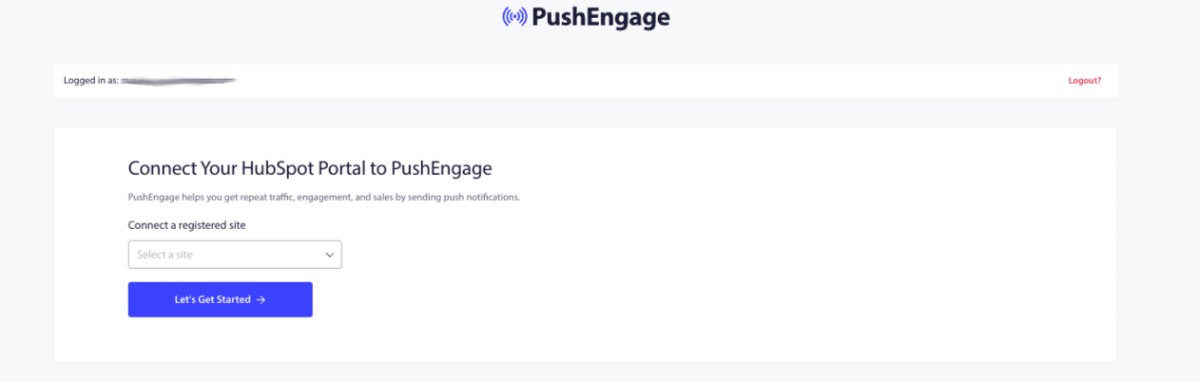Viewport: 1200px width, 382px height.
Task: Click the top bar containing login info
Action: pyautogui.click(x=585, y=80)
